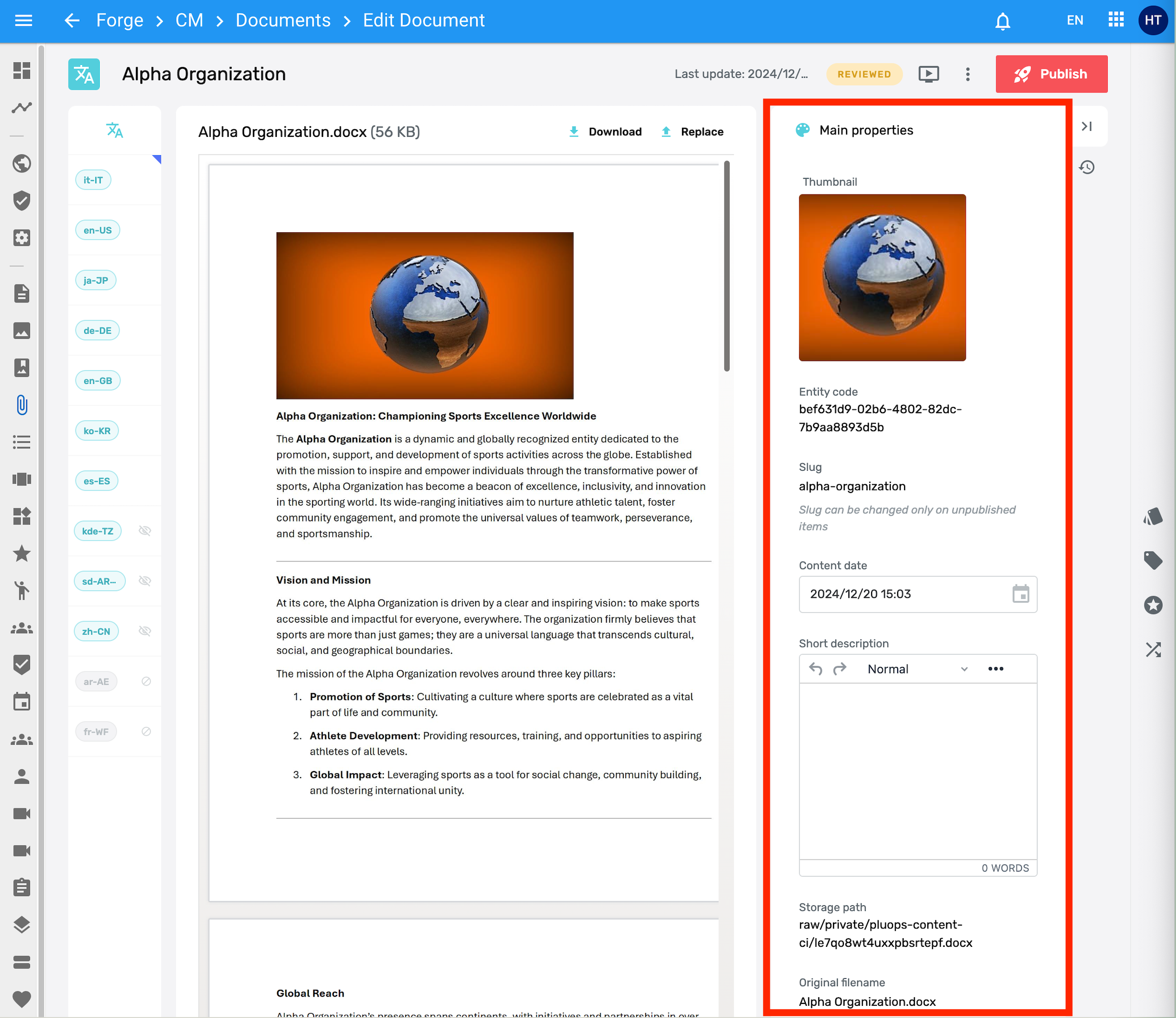Navigate to Forge breadcrumb

(x=120, y=20)
